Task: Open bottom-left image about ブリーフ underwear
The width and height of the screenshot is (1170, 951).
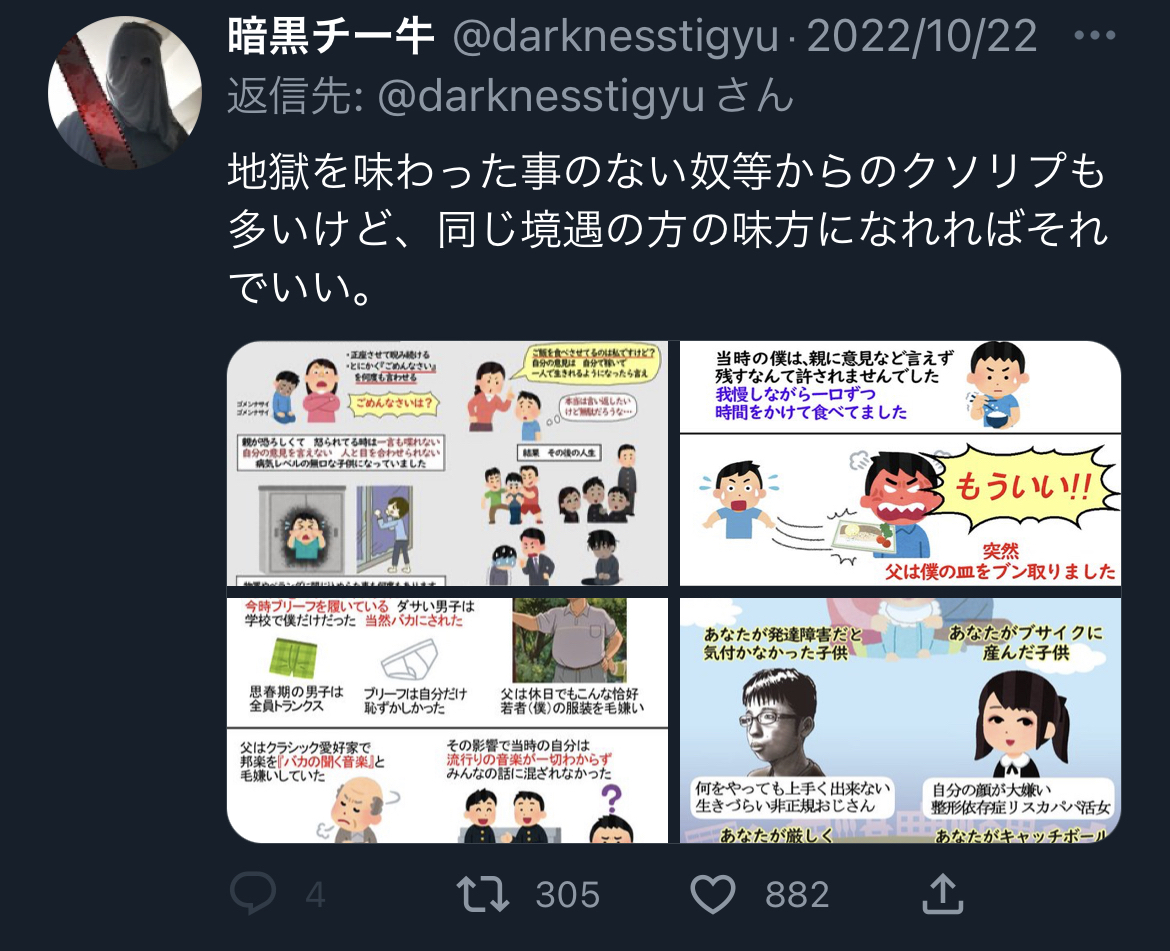Action: tap(447, 721)
